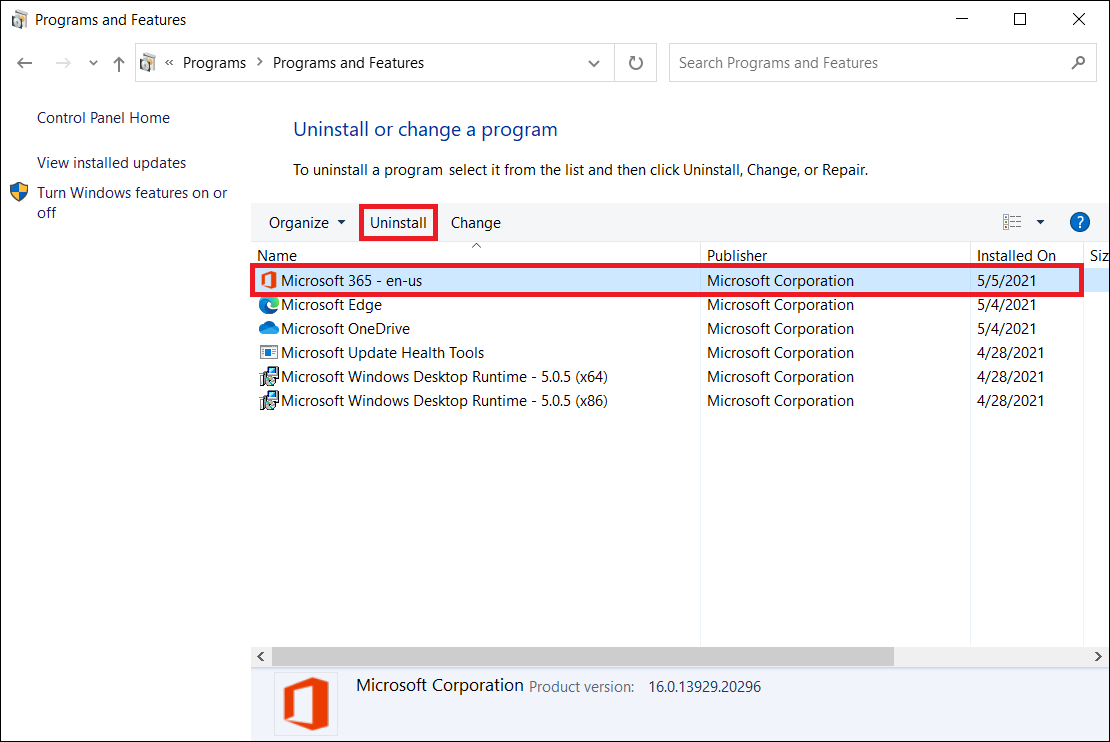Viewport: 1110px width, 742px height.
Task: Open View installed updates link
Action: coord(112,163)
